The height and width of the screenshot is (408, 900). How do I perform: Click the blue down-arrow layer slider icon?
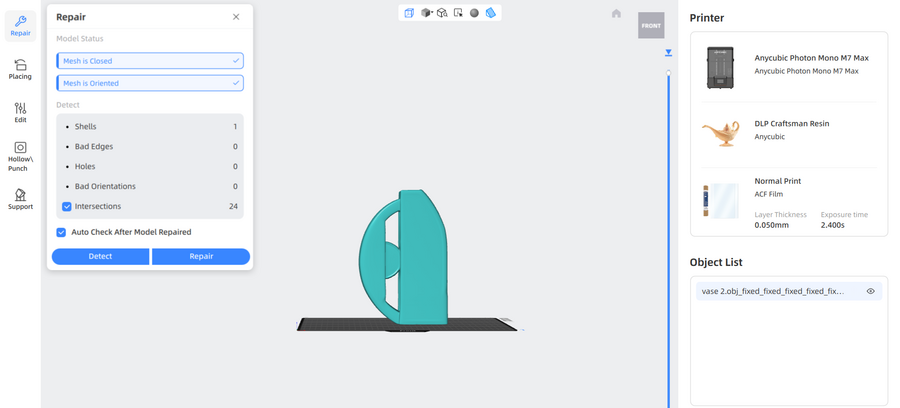[668, 53]
